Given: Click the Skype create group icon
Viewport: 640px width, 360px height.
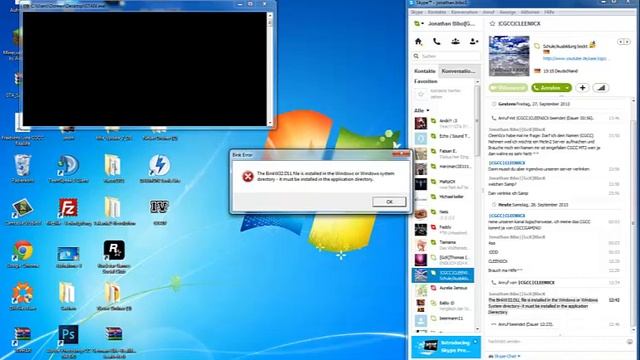Looking at the screenshot, I should [455, 41].
